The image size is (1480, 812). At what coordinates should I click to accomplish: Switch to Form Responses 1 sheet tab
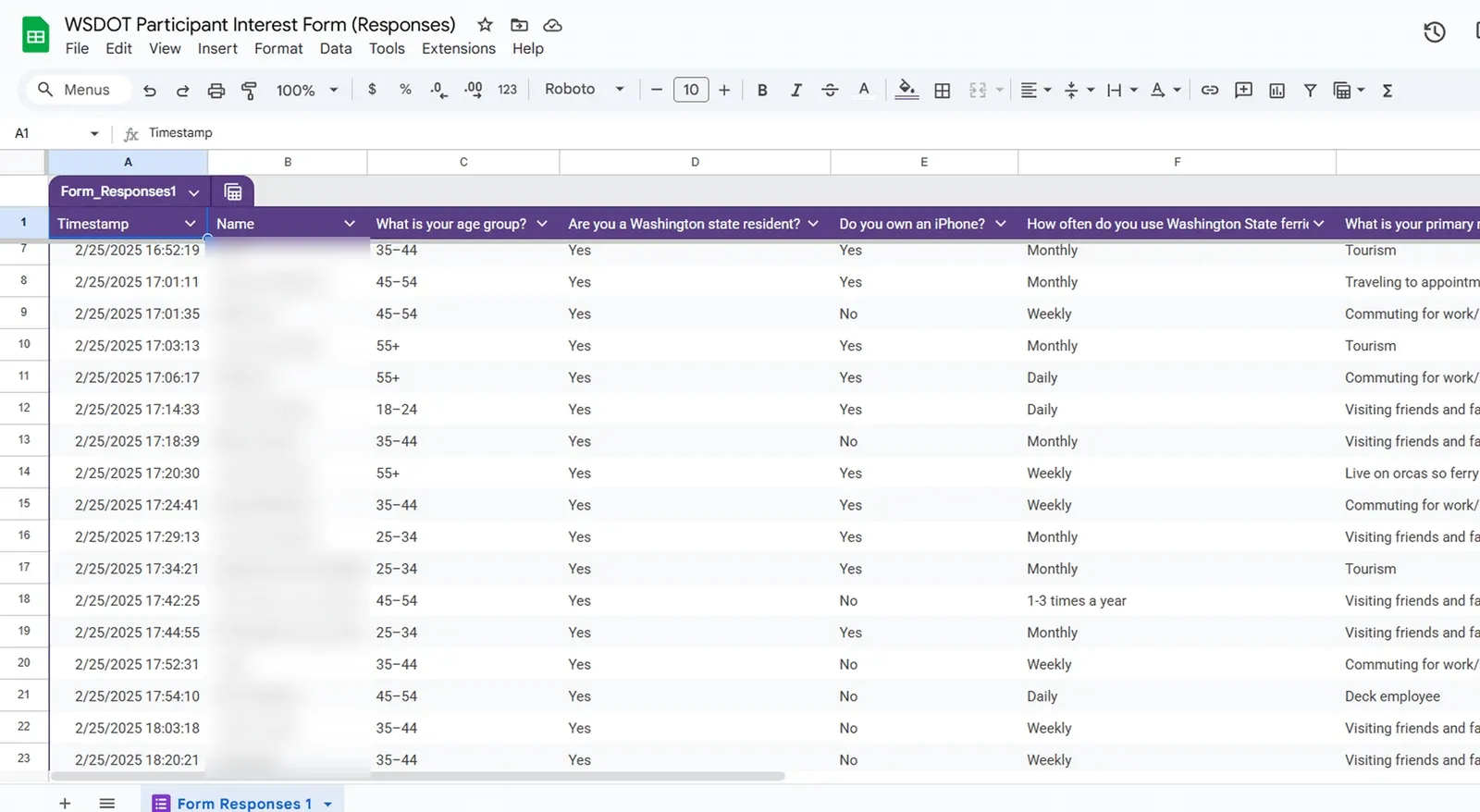[x=242, y=803]
